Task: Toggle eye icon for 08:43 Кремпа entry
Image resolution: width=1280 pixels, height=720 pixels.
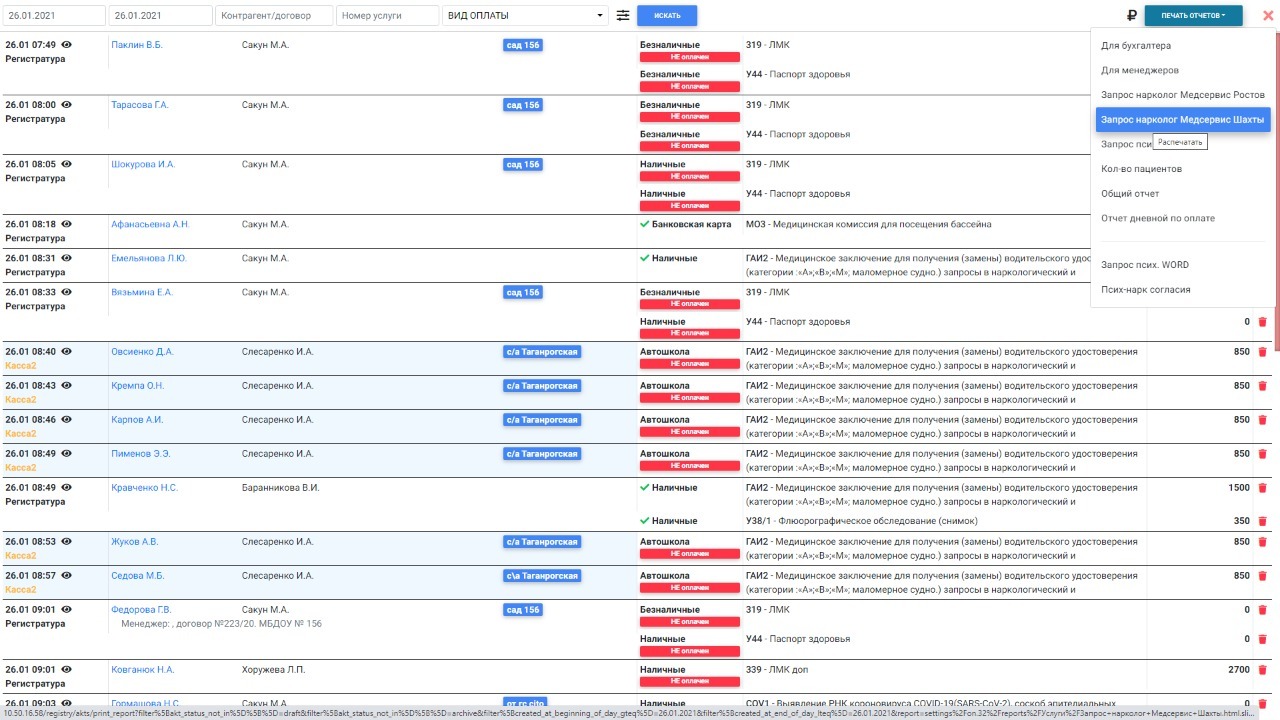Action: click(x=67, y=386)
